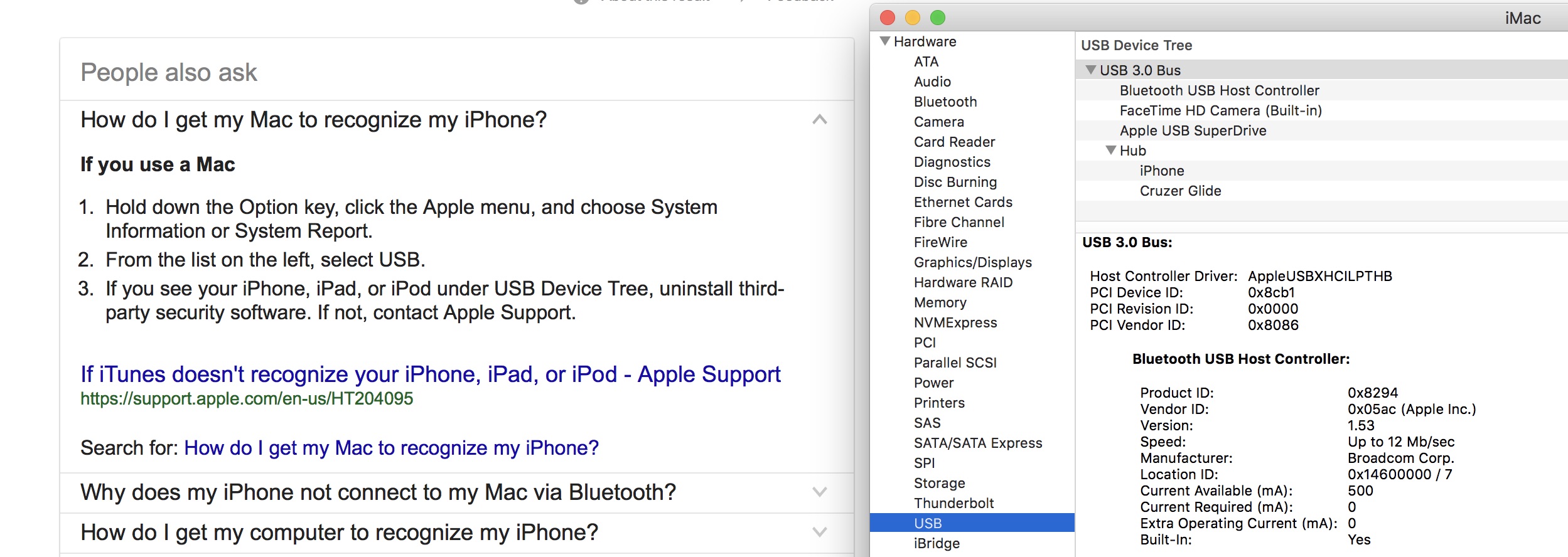Select SPI in the sidebar
The image size is (1568, 557).
pyautogui.click(x=925, y=463)
